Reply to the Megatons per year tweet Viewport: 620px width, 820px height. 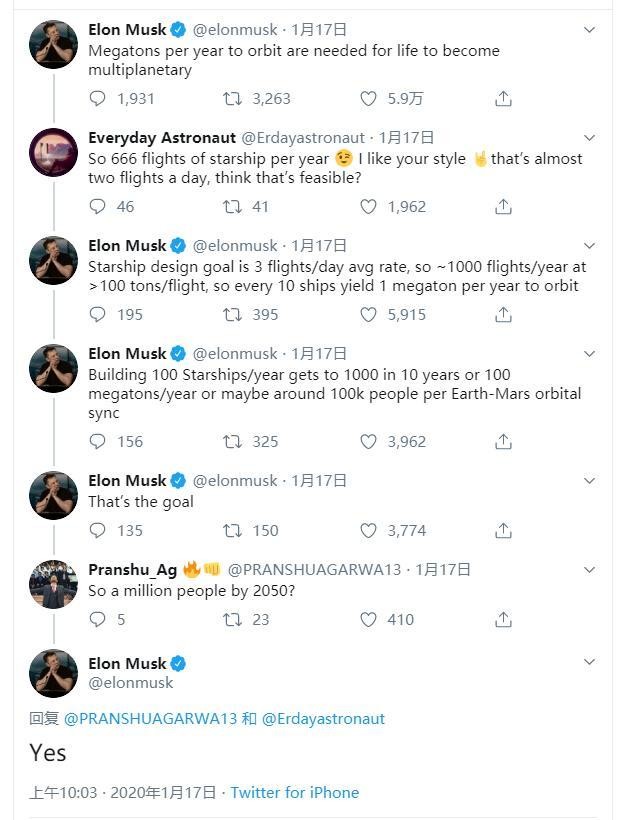(97, 98)
